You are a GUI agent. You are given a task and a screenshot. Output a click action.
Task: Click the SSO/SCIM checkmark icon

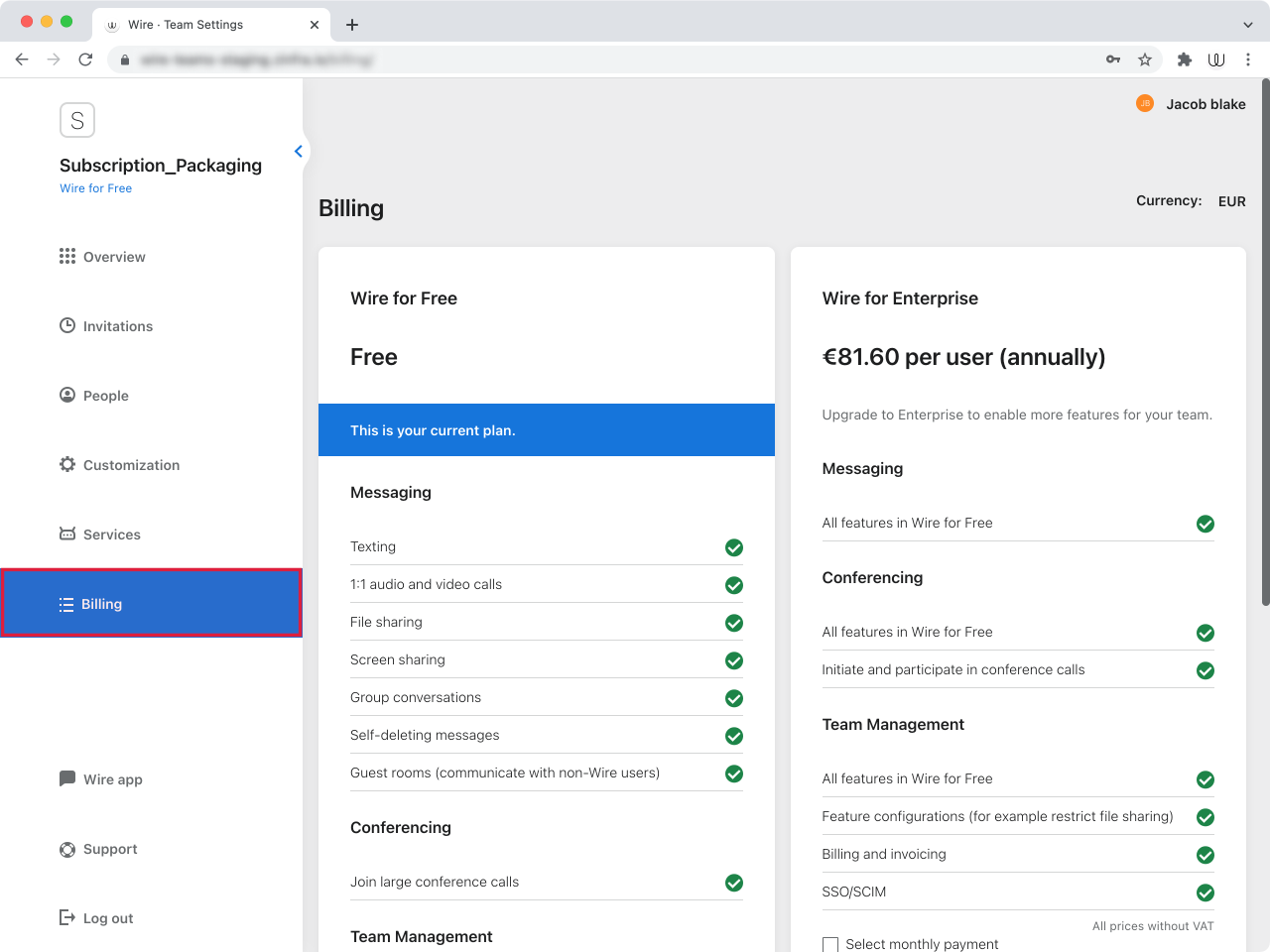pos(1206,892)
